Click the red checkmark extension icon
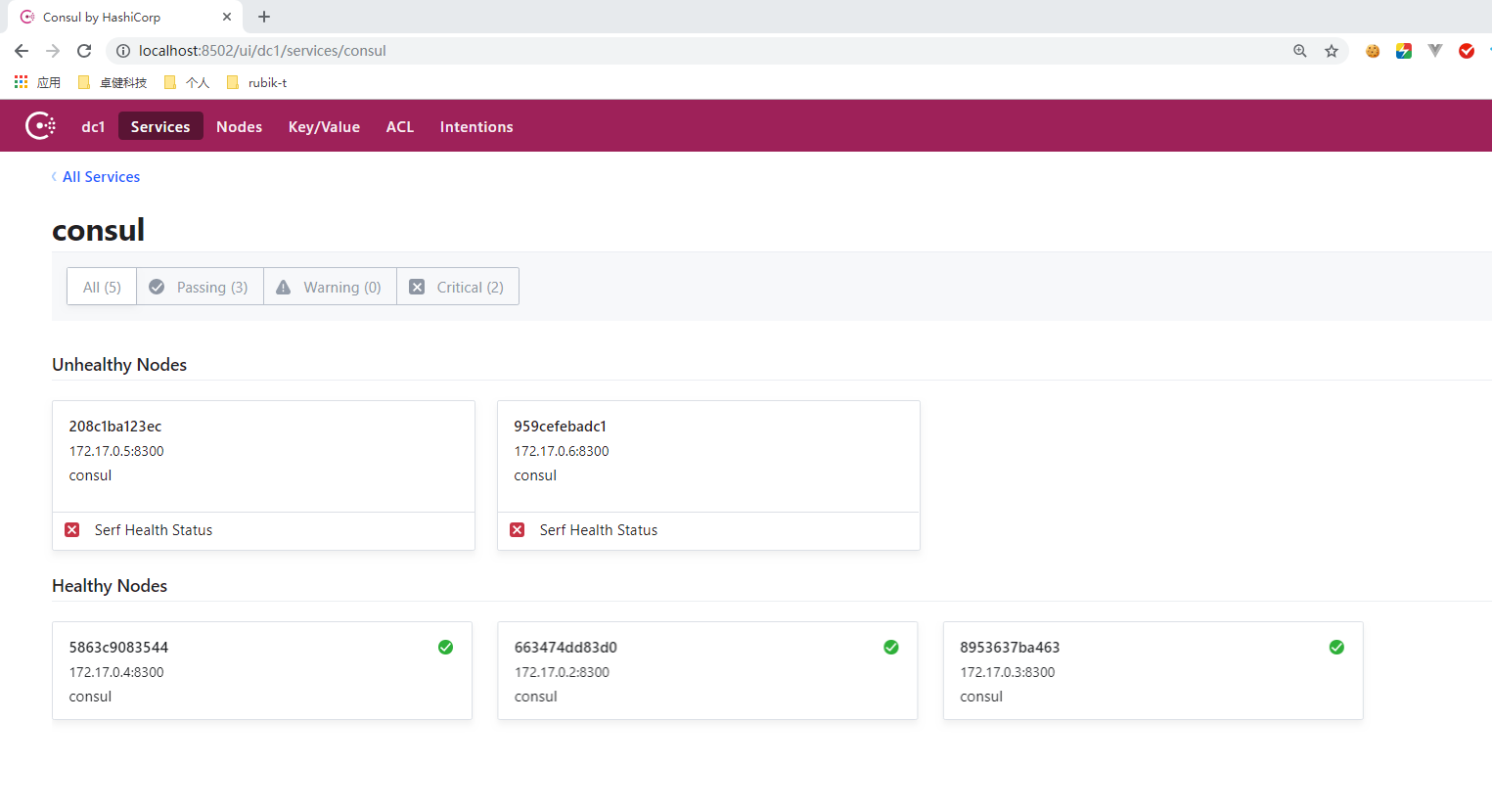The height and width of the screenshot is (812, 1492). (x=1467, y=51)
